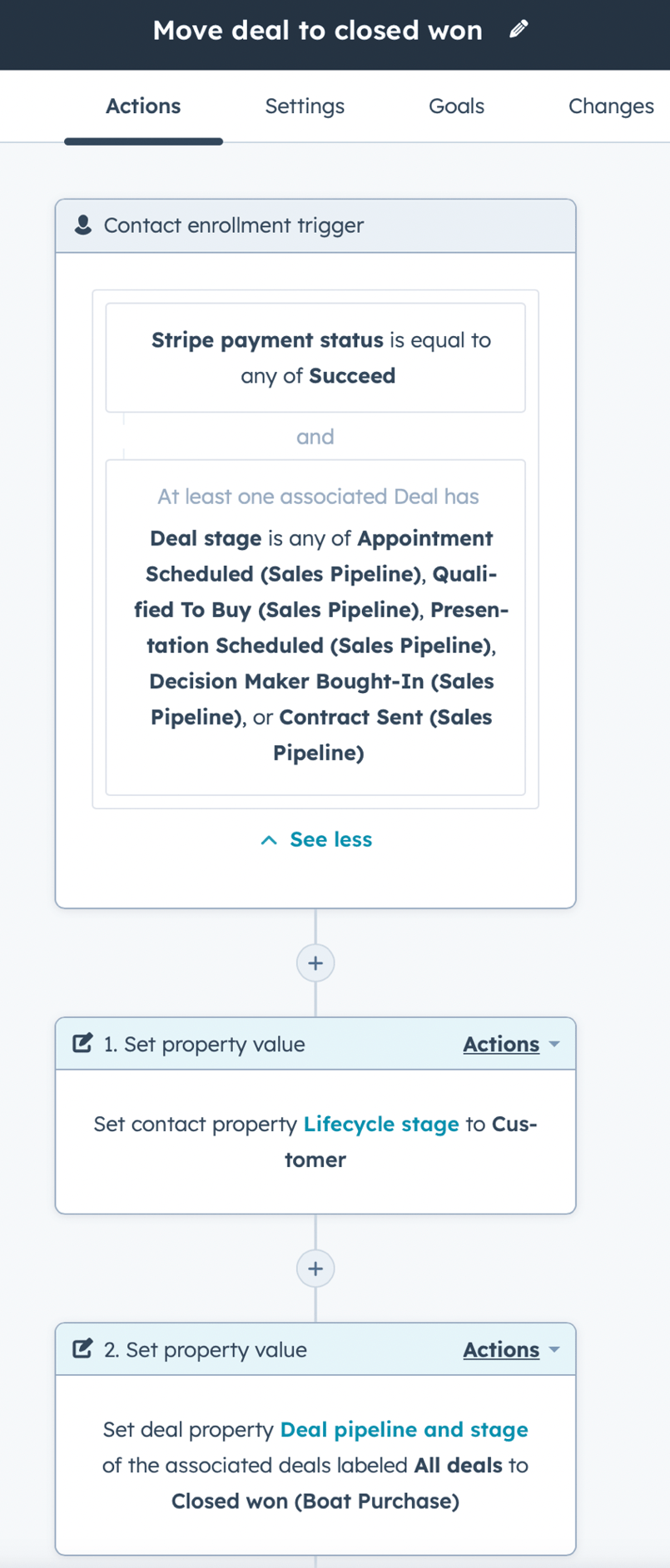Click the caret next to Actions on action 1

pos(553,1044)
